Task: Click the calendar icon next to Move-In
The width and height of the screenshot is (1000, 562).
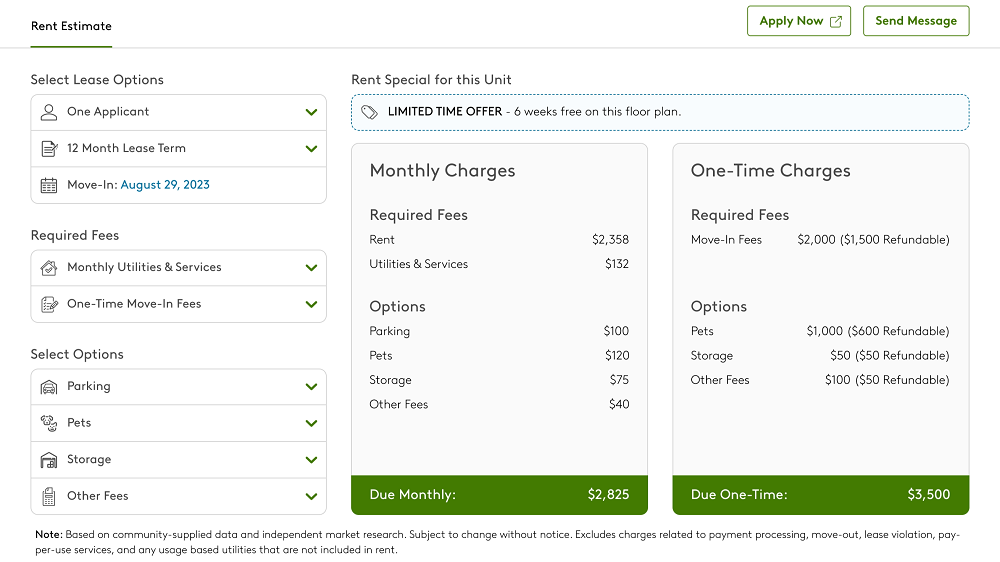Action: (48, 185)
